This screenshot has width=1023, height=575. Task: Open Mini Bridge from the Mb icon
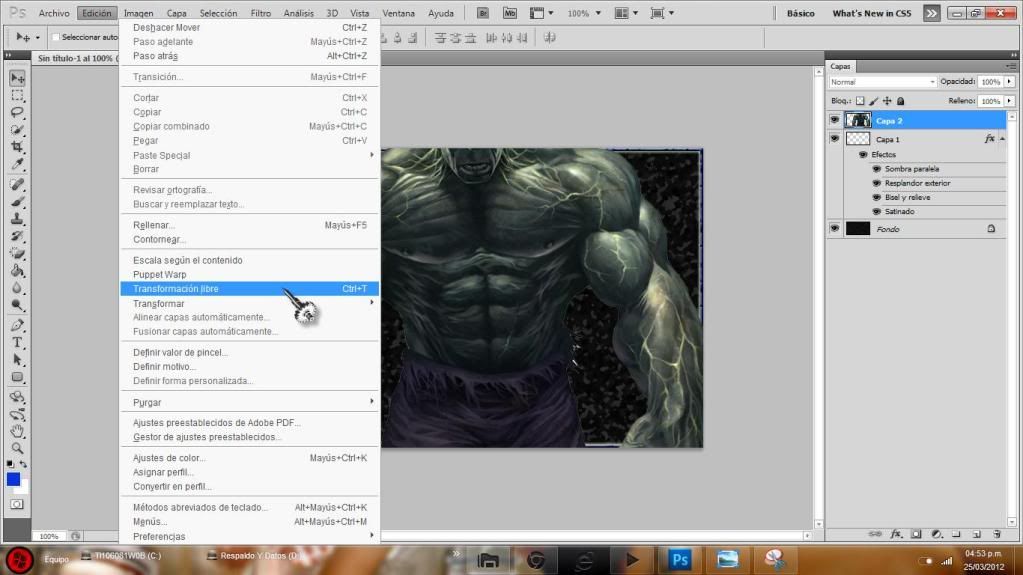pyautogui.click(x=510, y=13)
